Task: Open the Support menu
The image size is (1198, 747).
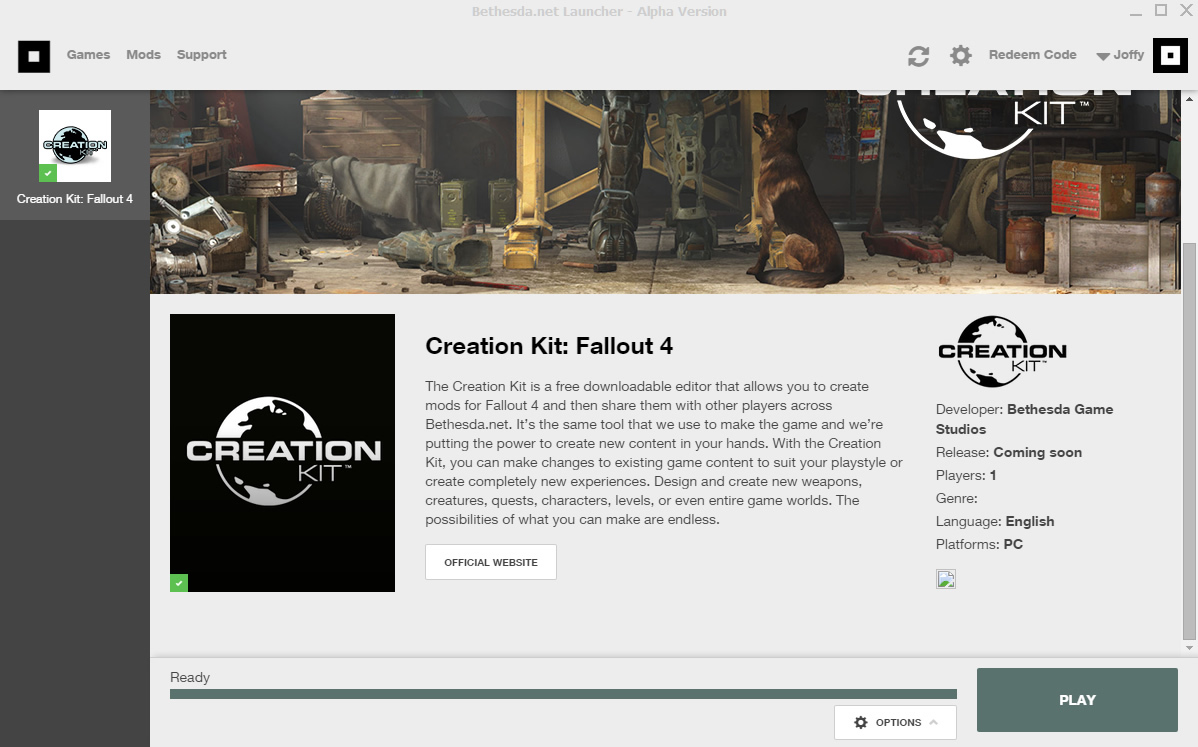Action: (202, 55)
